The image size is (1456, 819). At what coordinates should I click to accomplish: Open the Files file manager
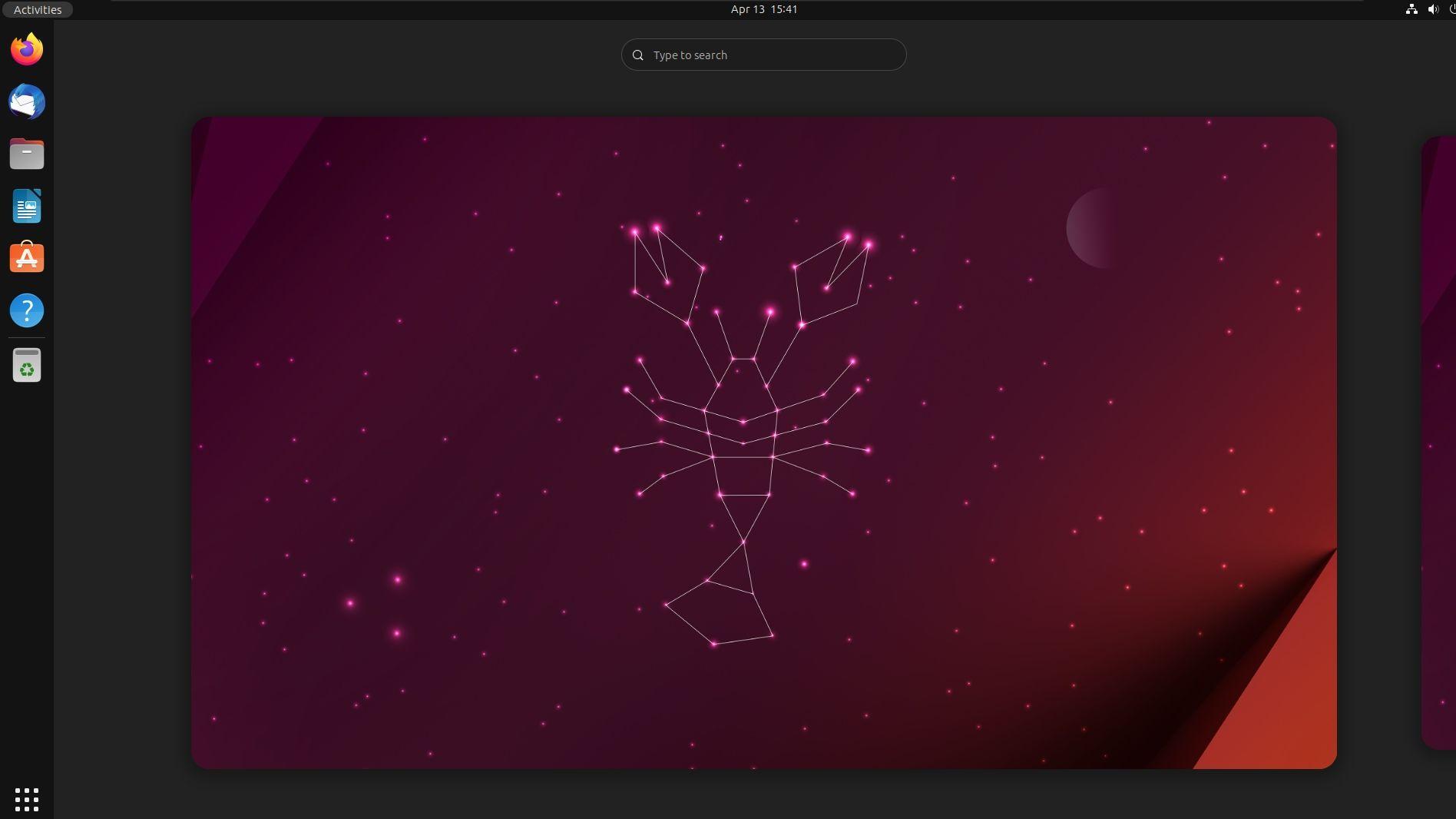(26, 154)
